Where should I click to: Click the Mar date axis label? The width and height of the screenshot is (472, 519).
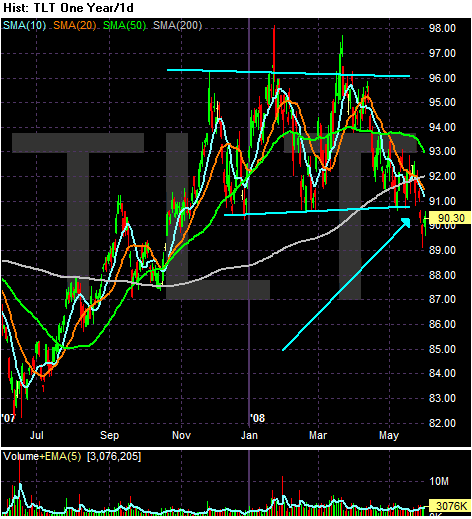[318, 435]
